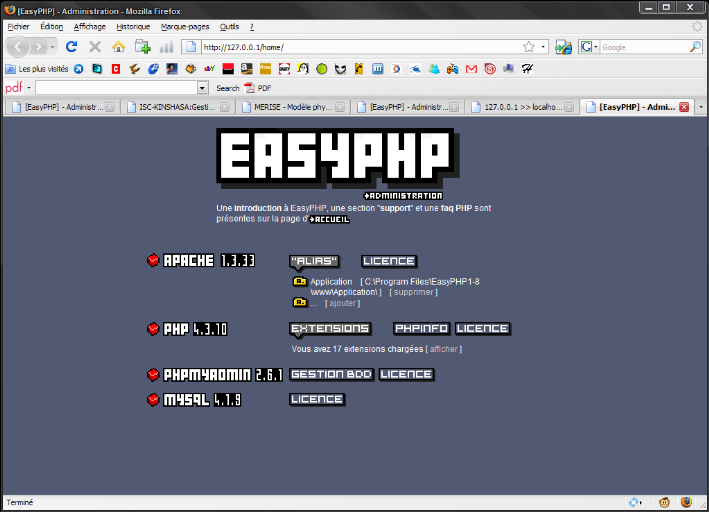709x512 pixels.
Task: Open the Historique menu
Action: 133,26
